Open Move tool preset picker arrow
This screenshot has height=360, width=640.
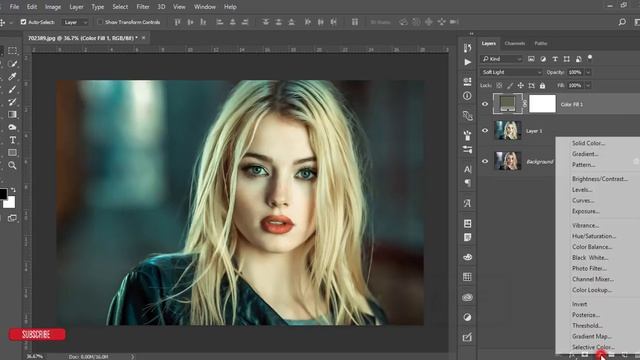tap(11, 22)
